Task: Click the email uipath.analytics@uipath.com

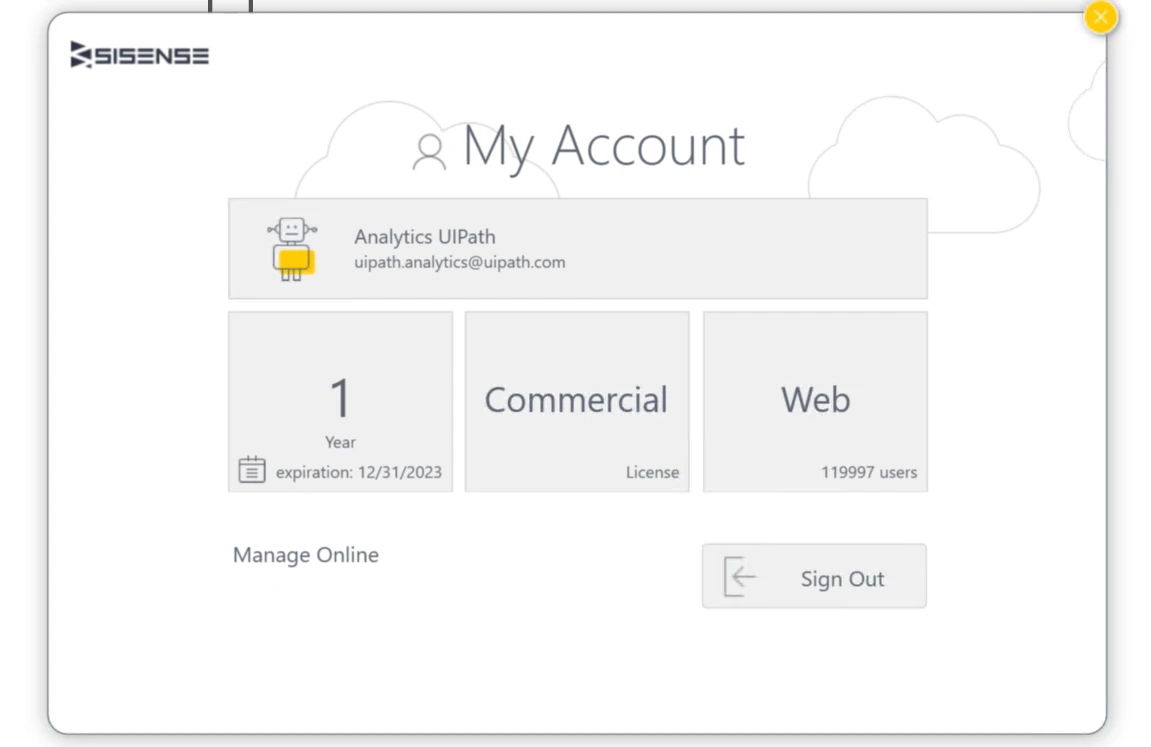Action: (460, 262)
